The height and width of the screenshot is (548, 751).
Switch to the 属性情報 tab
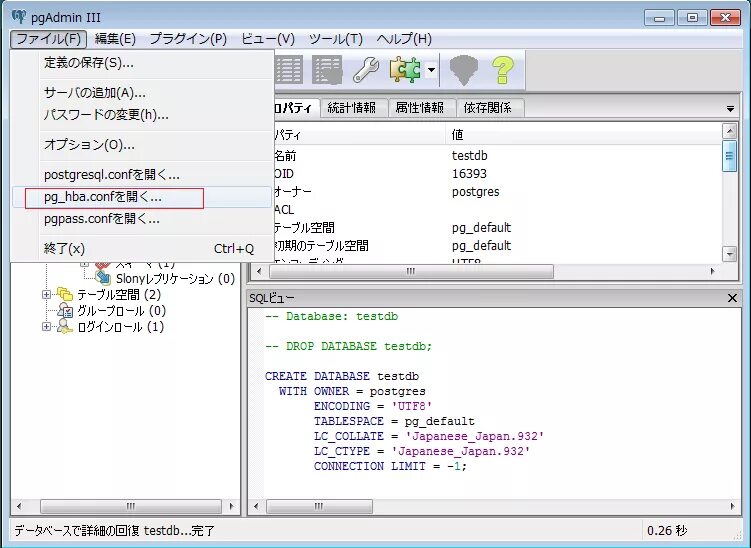coord(420,108)
